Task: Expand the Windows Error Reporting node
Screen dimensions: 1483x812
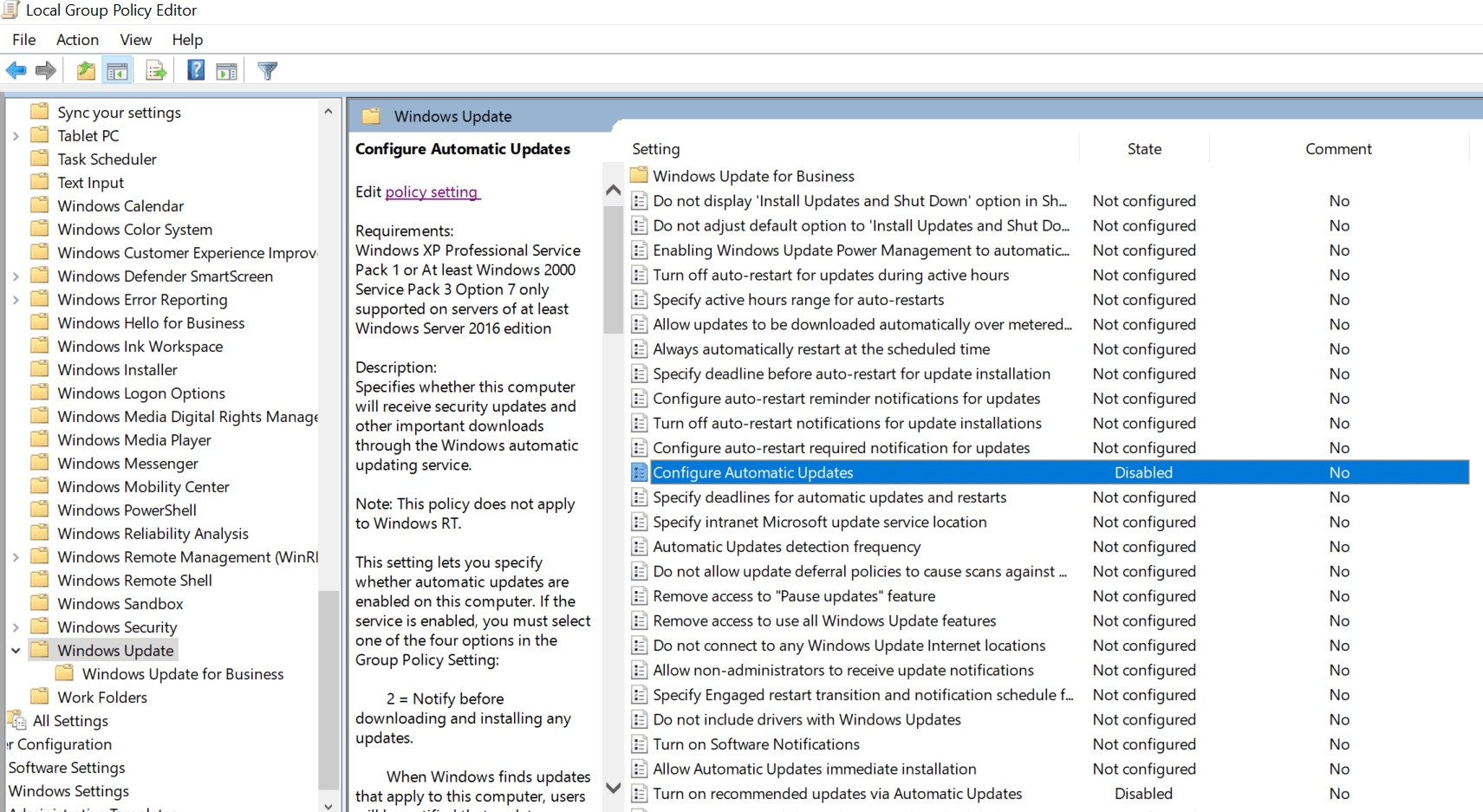Action: 16,300
